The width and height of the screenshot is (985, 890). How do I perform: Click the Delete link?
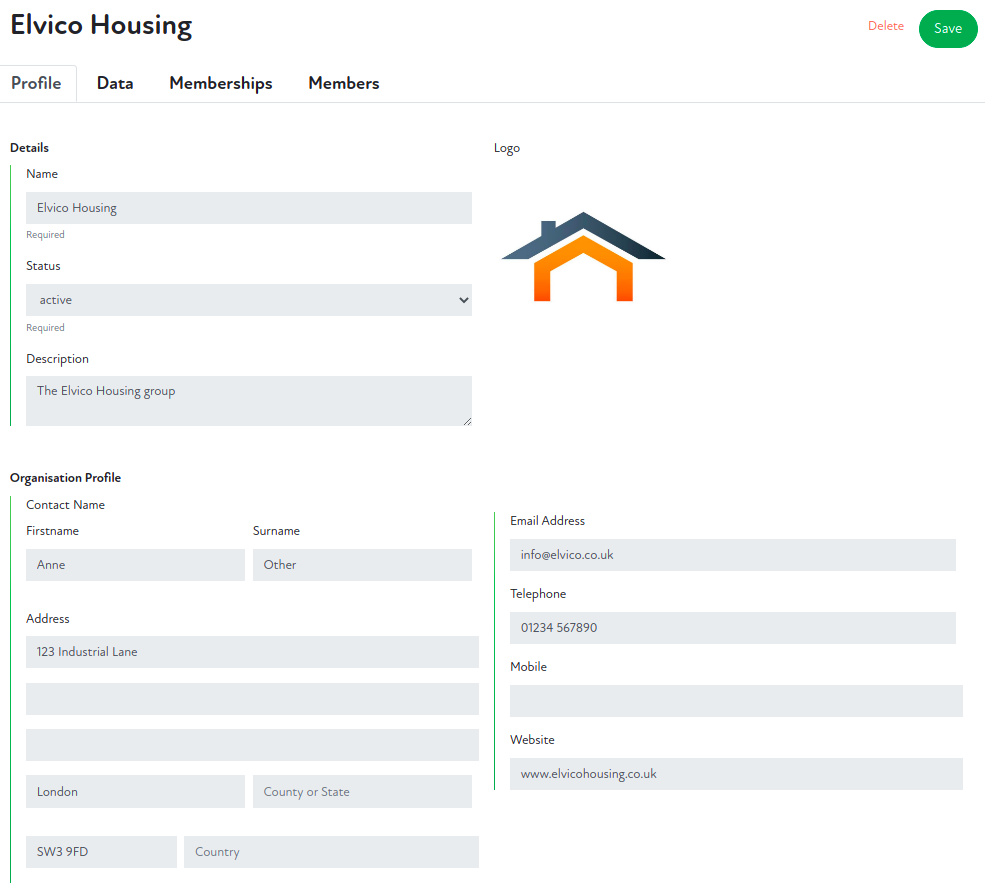(x=885, y=27)
